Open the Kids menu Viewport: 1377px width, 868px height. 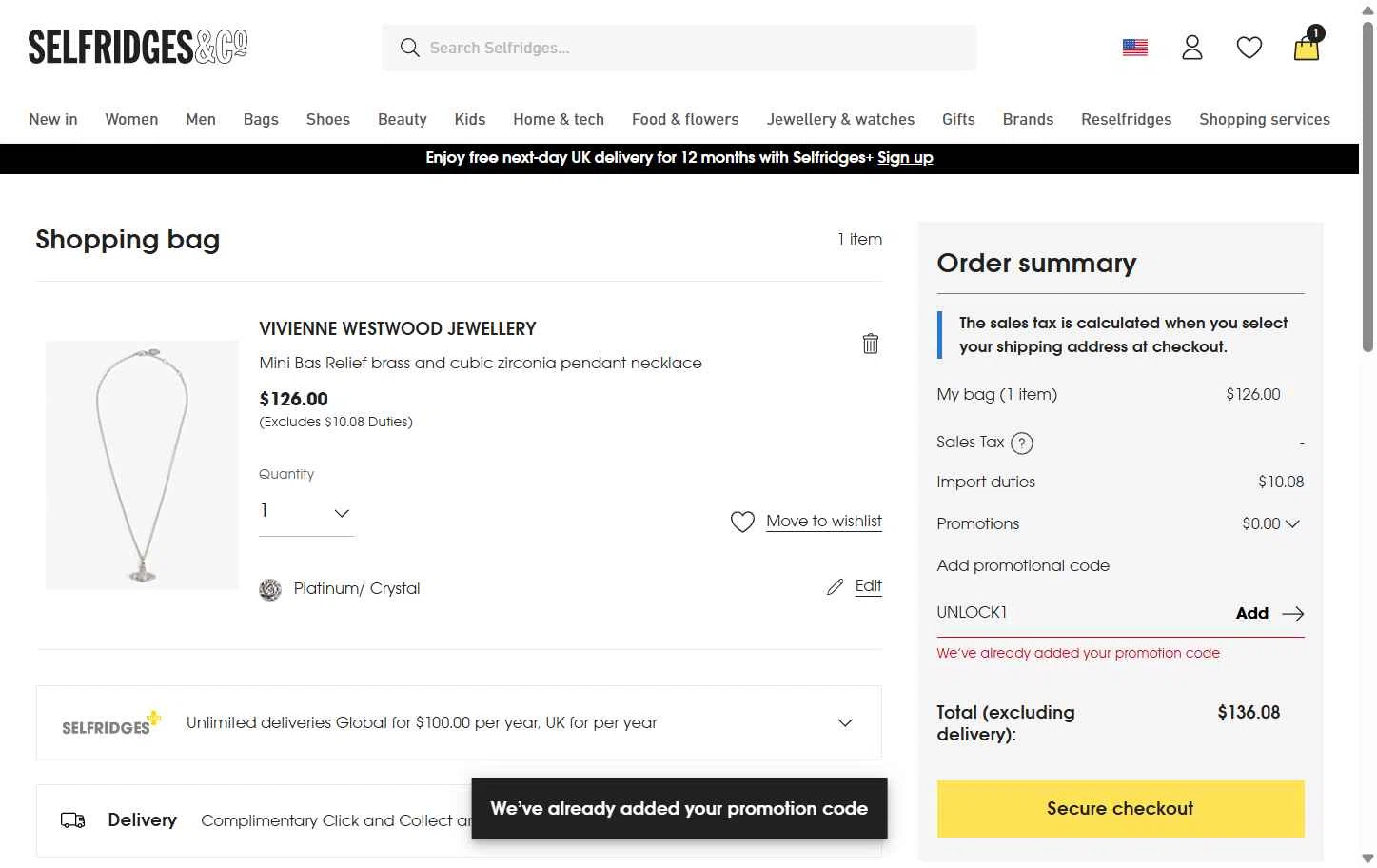pyautogui.click(x=470, y=119)
